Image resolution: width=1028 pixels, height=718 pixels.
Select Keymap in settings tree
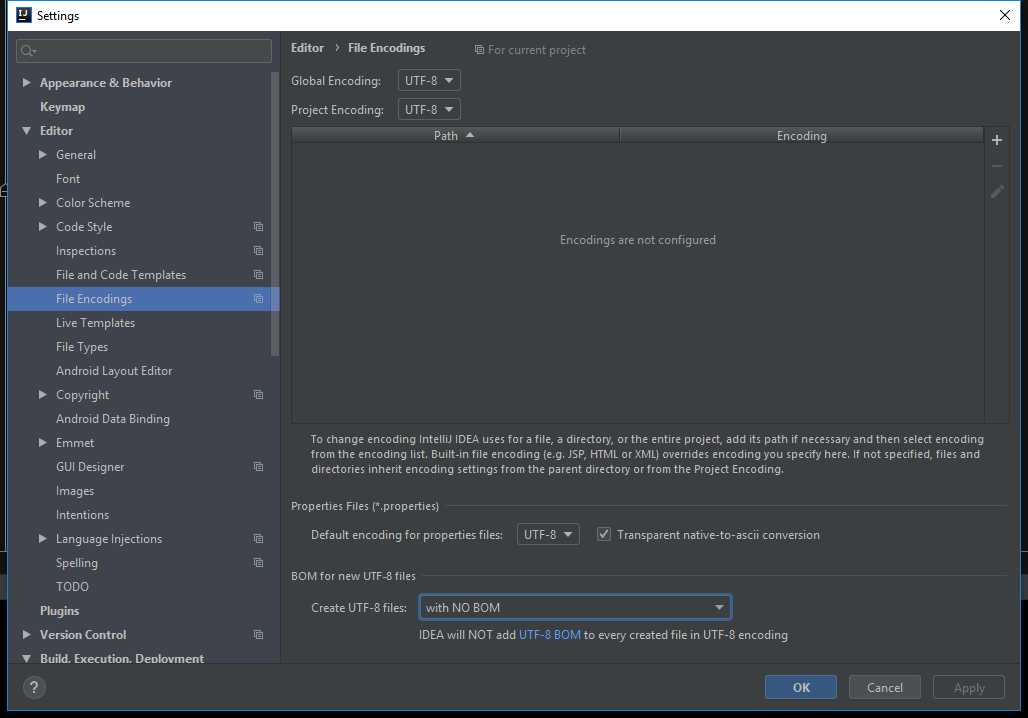(x=62, y=106)
